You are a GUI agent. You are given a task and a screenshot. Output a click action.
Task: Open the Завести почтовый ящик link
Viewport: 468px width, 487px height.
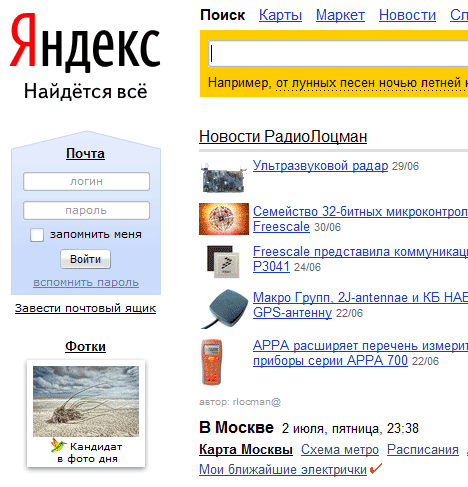[x=85, y=308]
